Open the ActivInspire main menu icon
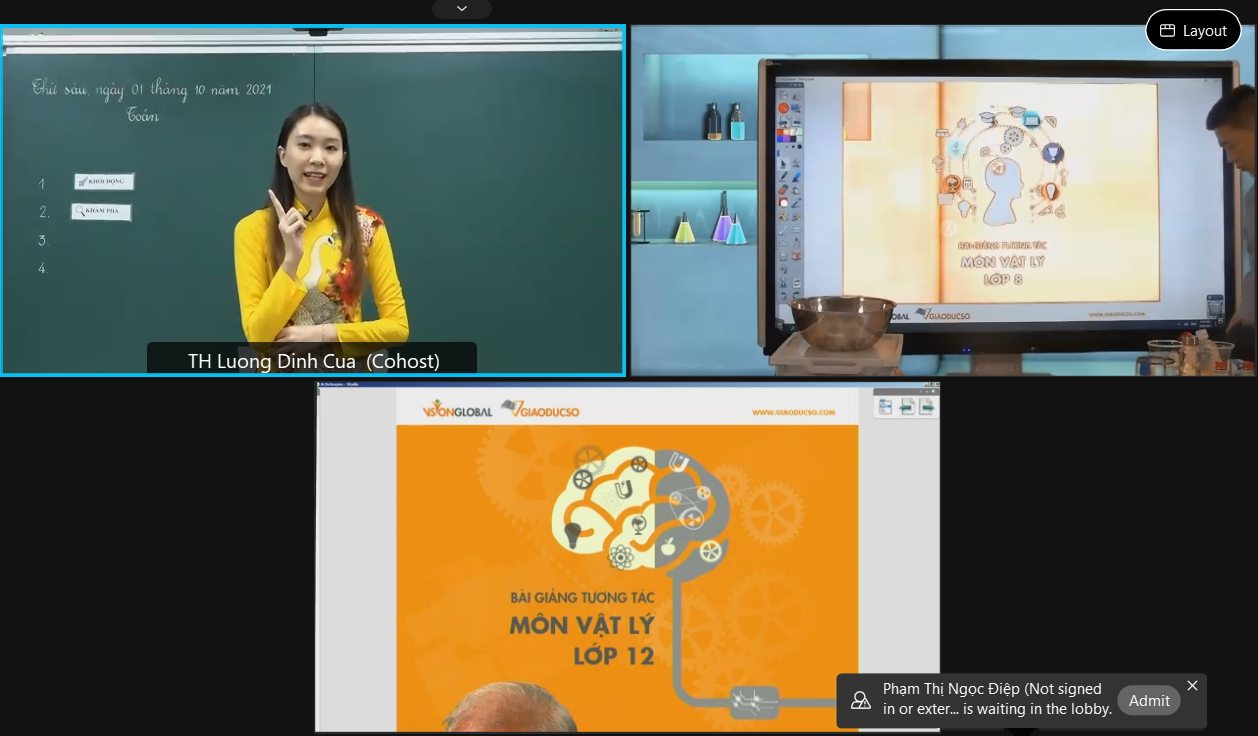The image size is (1258, 736). 885,406
